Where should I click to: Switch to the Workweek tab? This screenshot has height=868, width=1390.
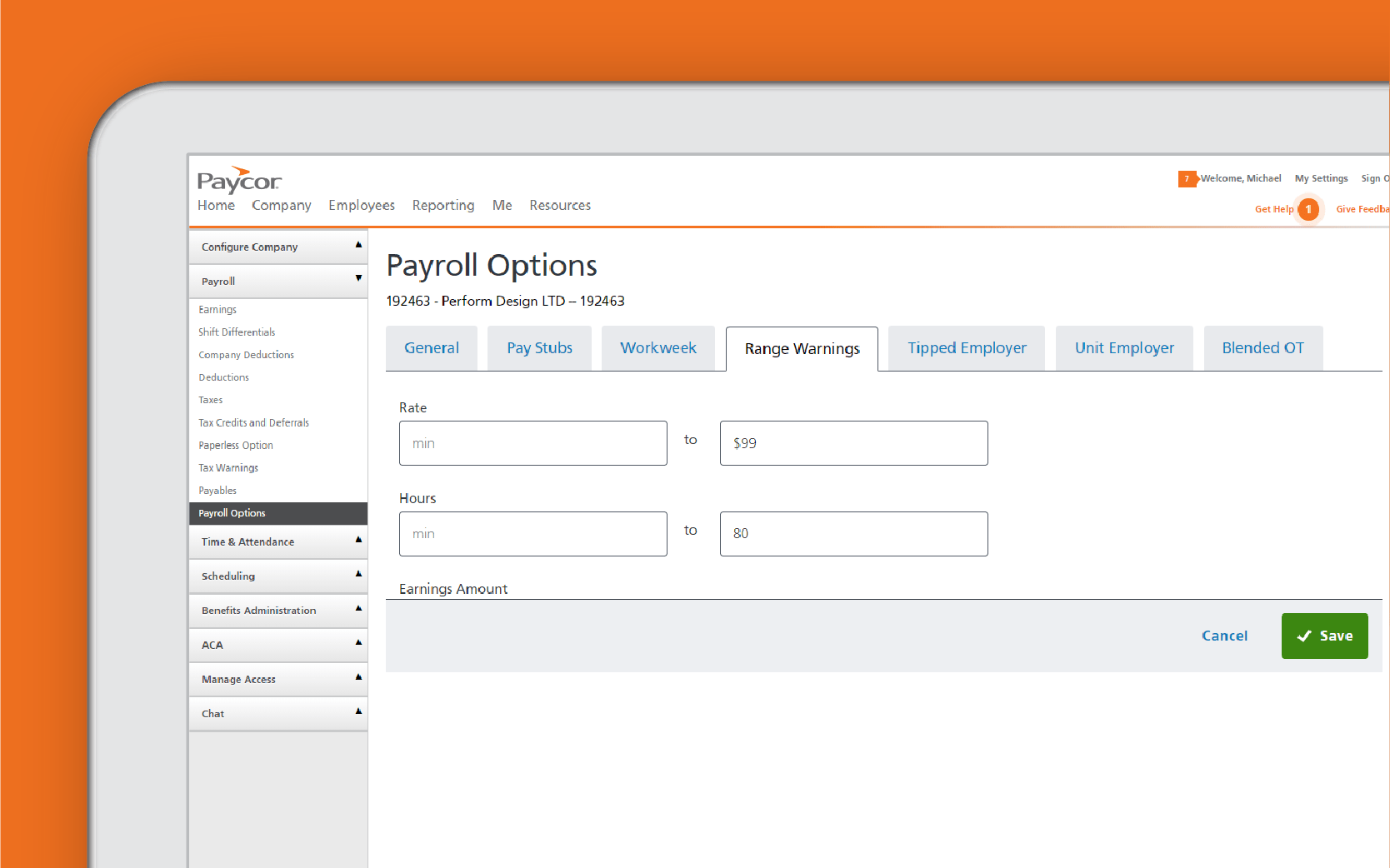click(x=658, y=348)
